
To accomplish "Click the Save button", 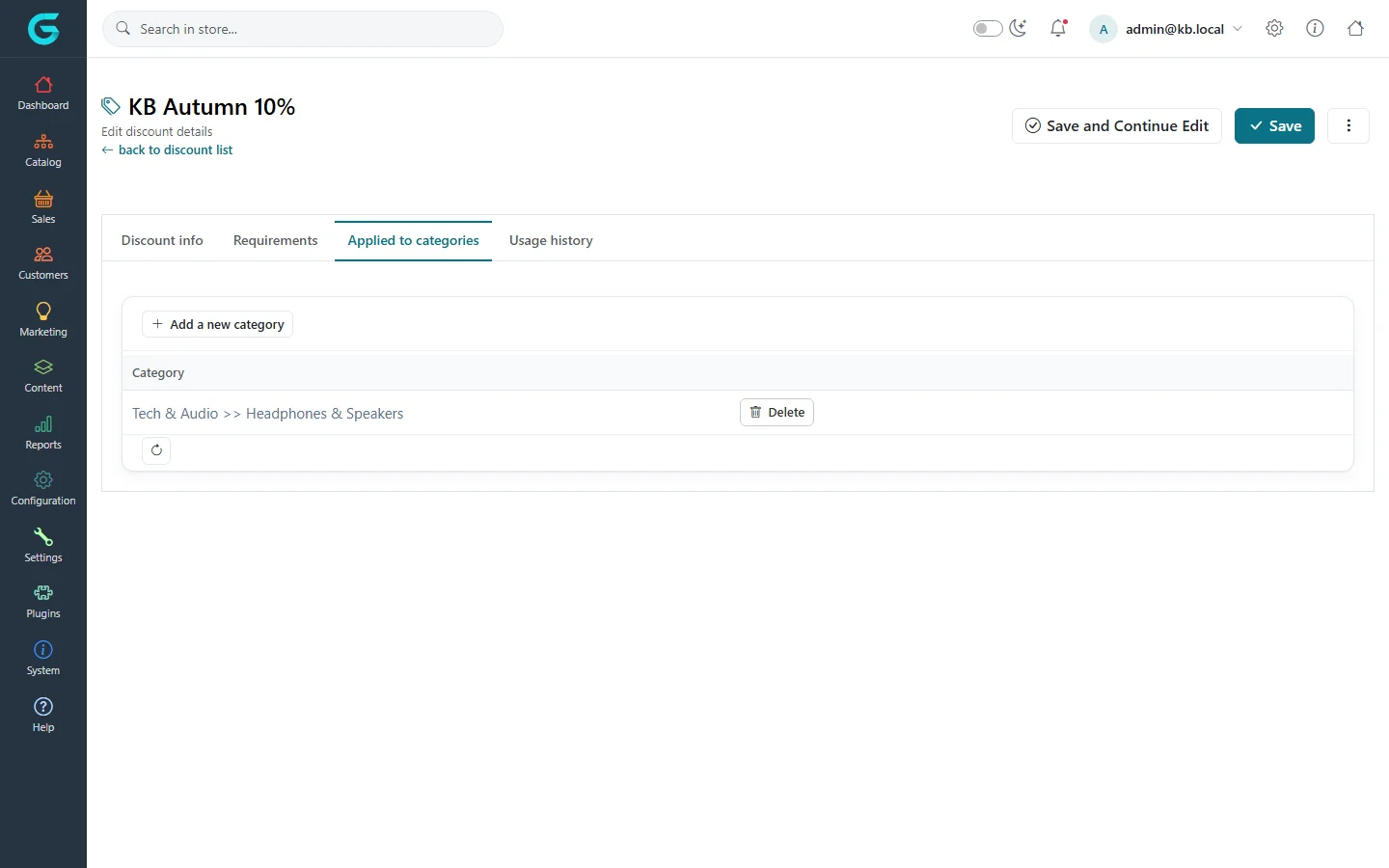I will 1274,125.
